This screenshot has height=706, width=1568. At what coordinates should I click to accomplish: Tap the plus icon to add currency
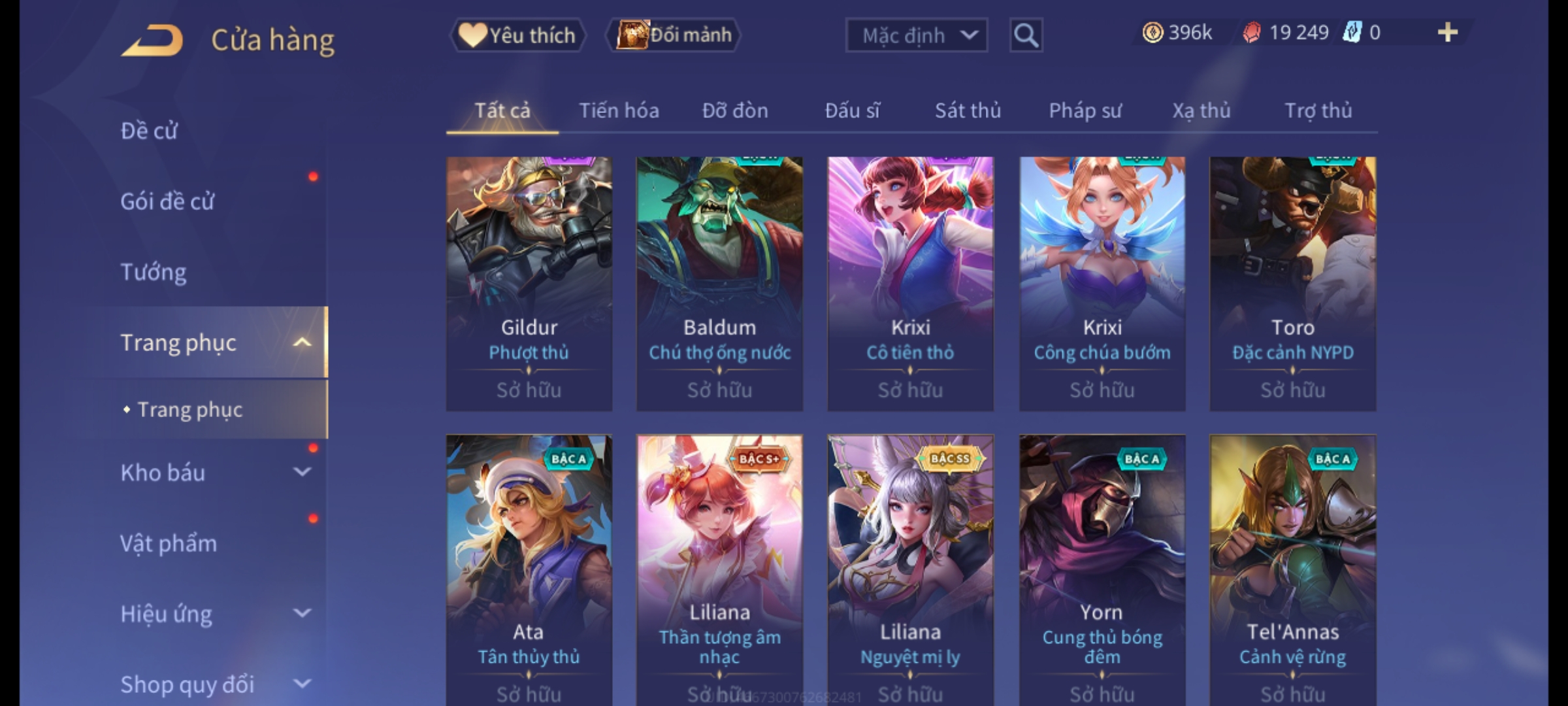coord(1448,33)
